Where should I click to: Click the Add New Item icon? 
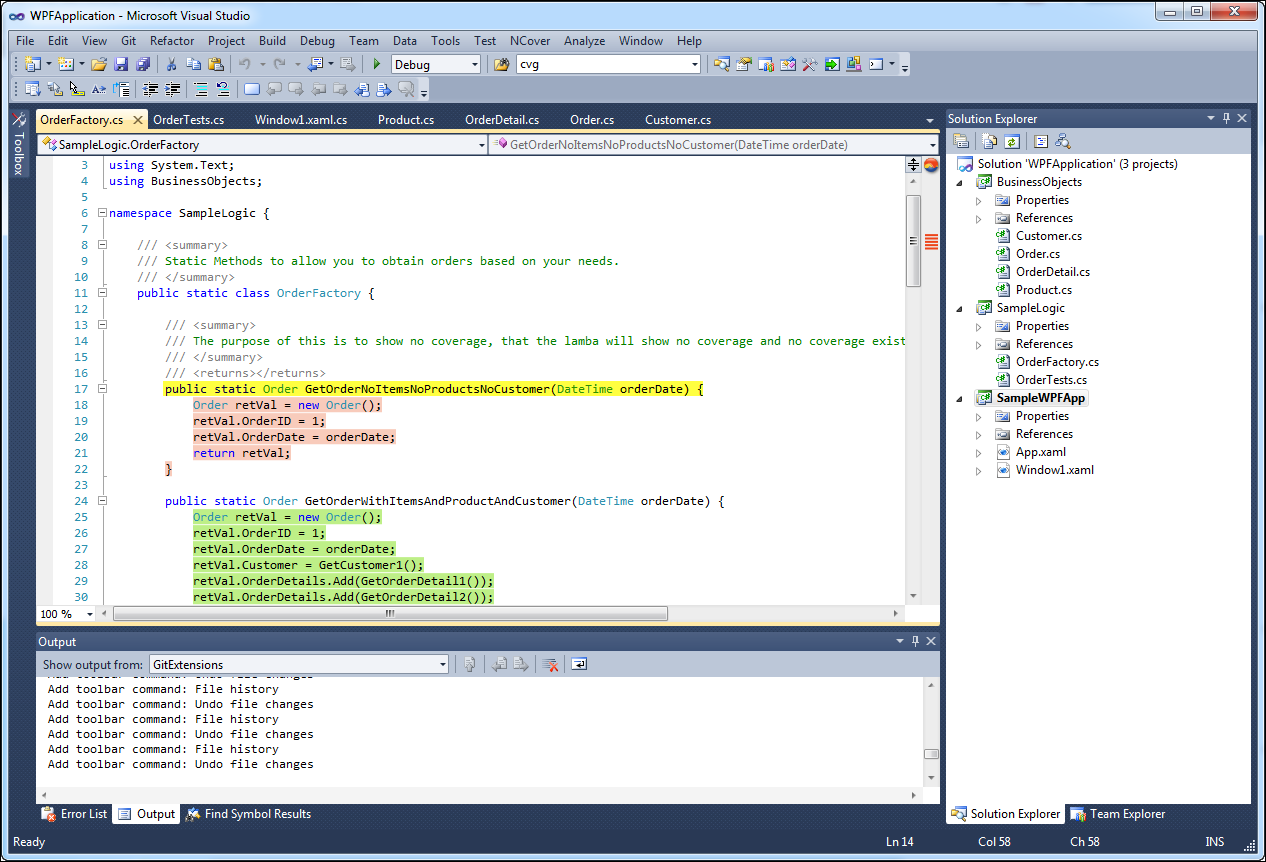click(65, 64)
